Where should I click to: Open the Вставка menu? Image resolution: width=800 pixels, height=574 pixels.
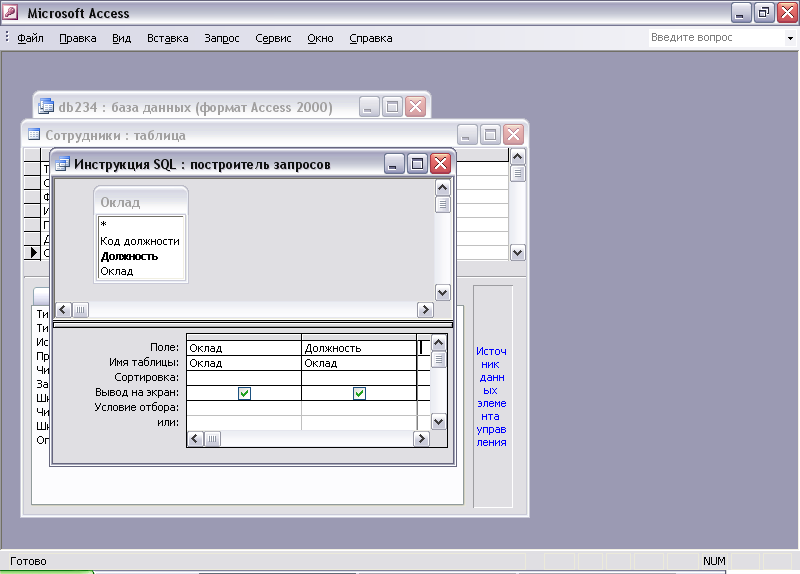pyautogui.click(x=167, y=38)
